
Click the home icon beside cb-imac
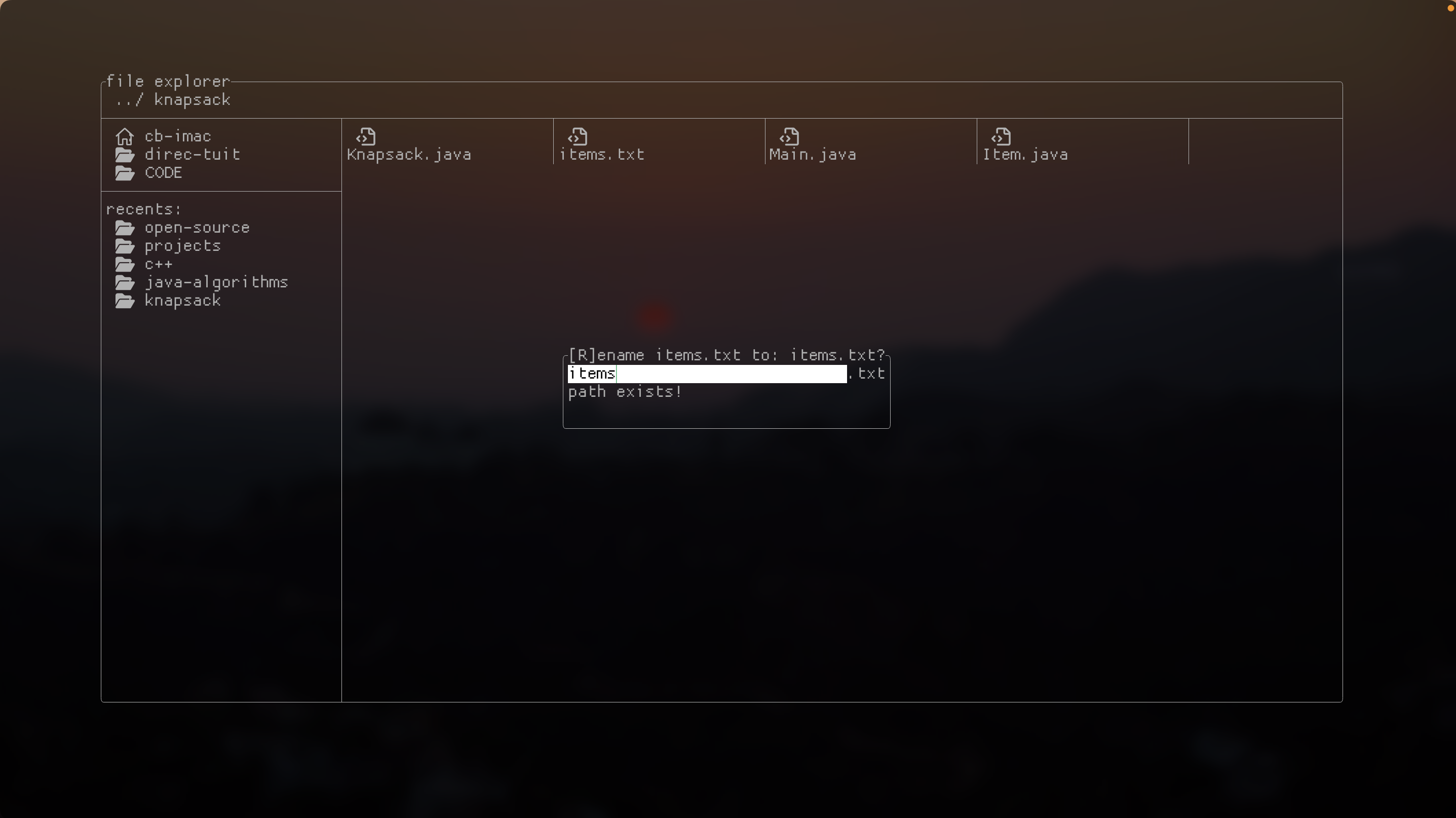coord(124,137)
